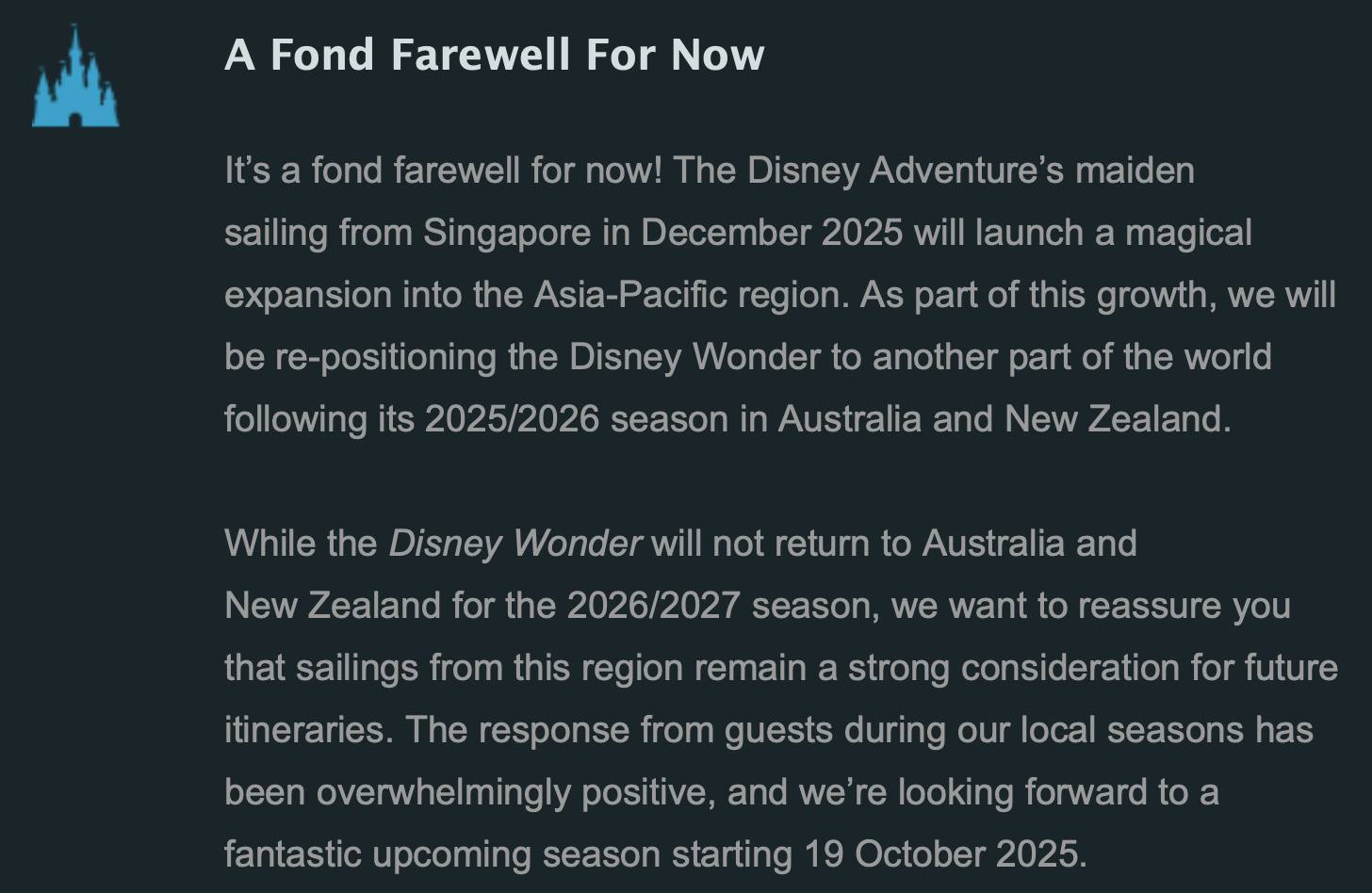Click the italic 'Disney Wonder' text
This screenshot has width=1372, height=893.
tap(515, 544)
